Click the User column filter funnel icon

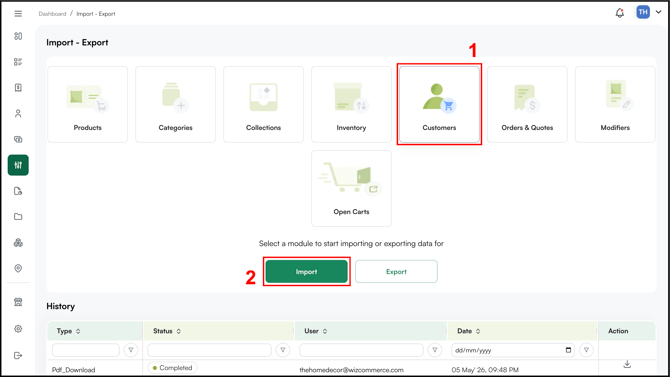pyautogui.click(x=435, y=350)
